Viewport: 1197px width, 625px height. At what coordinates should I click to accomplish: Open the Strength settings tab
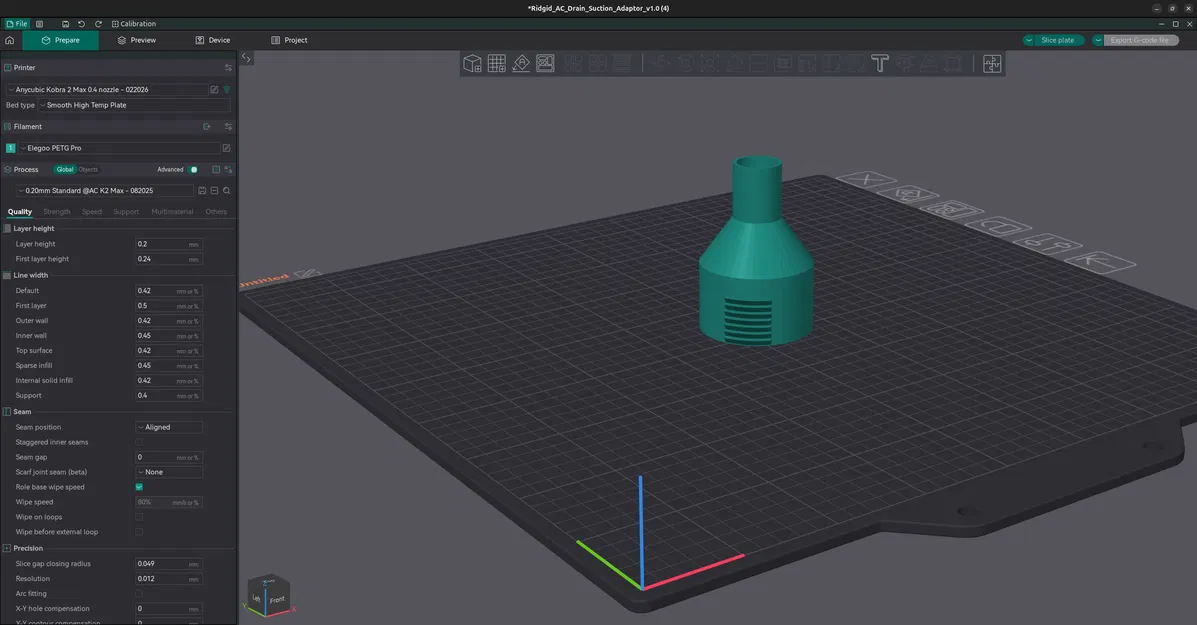coord(56,211)
